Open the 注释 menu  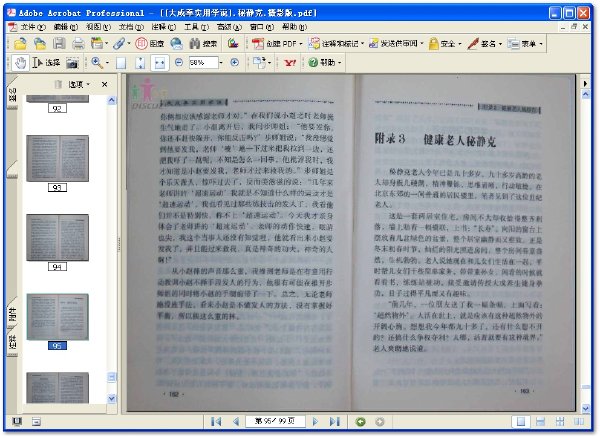point(164,27)
